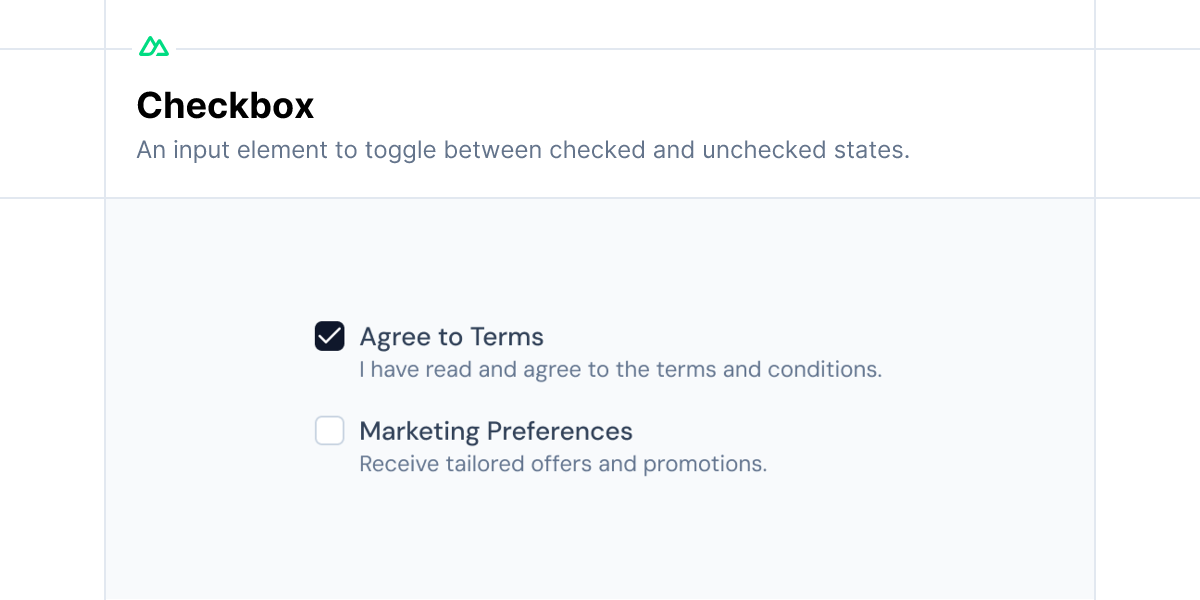The image size is (1200, 600).
Task: Click the word "Preferences" in the second label
Action: [560, 431]
